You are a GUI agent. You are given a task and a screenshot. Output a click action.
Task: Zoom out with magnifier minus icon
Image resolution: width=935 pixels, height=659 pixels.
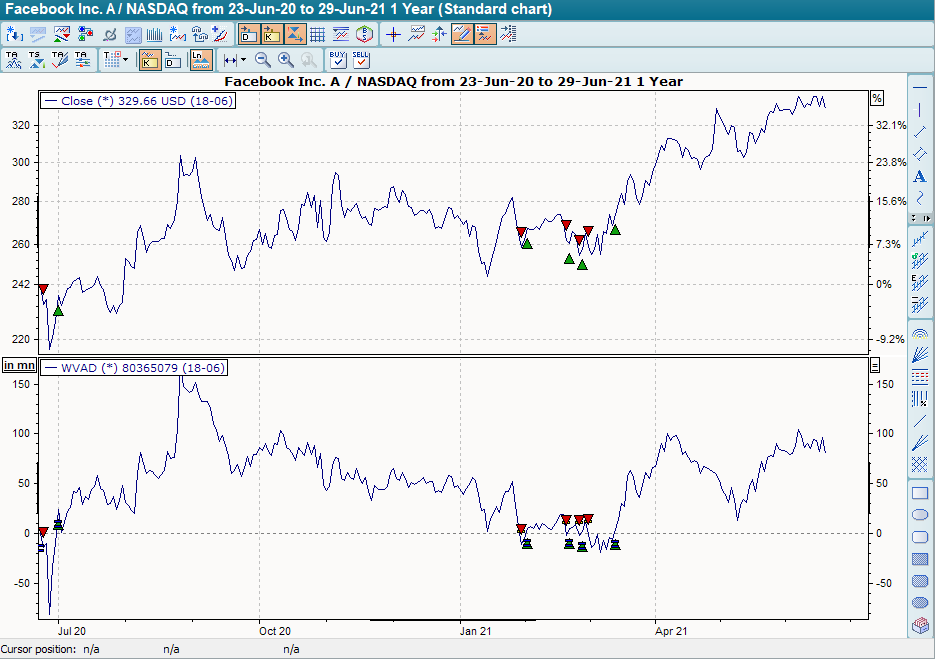263,60
